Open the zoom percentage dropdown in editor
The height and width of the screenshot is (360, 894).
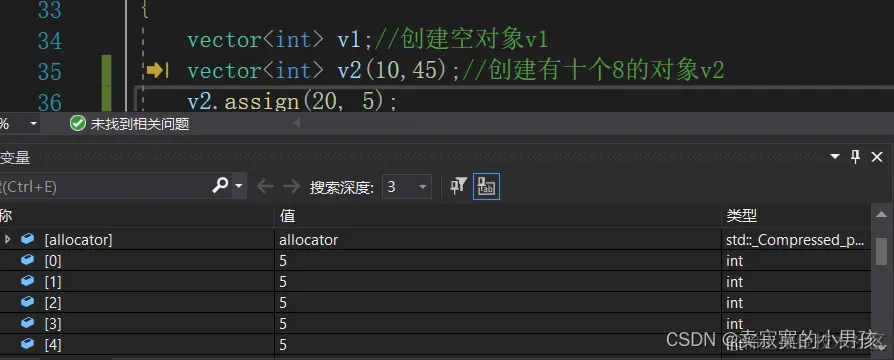pyautogui.click(x=33, y=123)
